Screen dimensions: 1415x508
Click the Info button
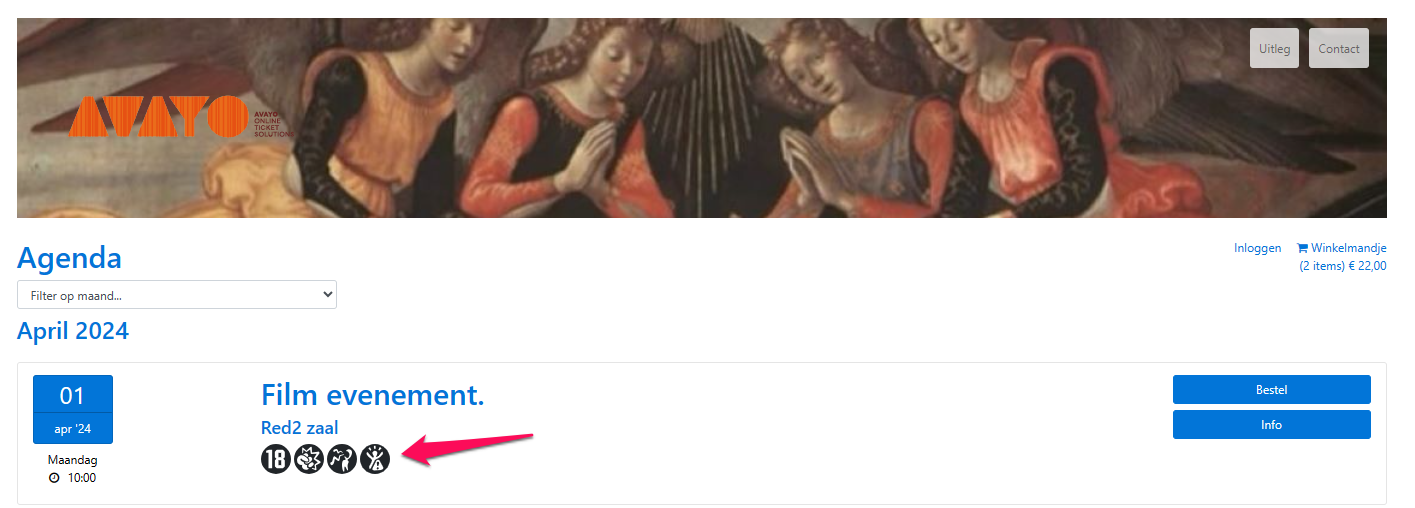(x=1271, y=425)
